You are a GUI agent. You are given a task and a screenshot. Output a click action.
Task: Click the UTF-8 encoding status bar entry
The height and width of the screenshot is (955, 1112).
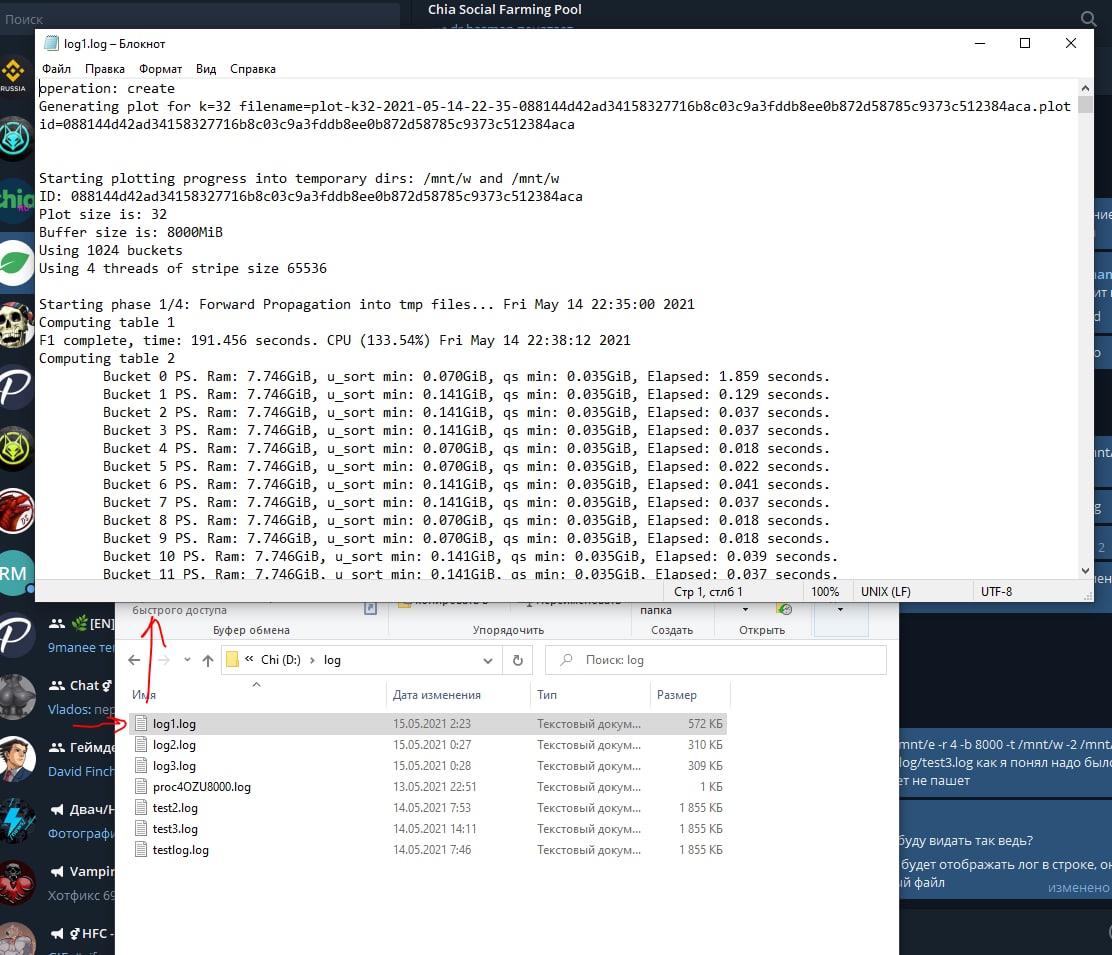coord(996,591)
